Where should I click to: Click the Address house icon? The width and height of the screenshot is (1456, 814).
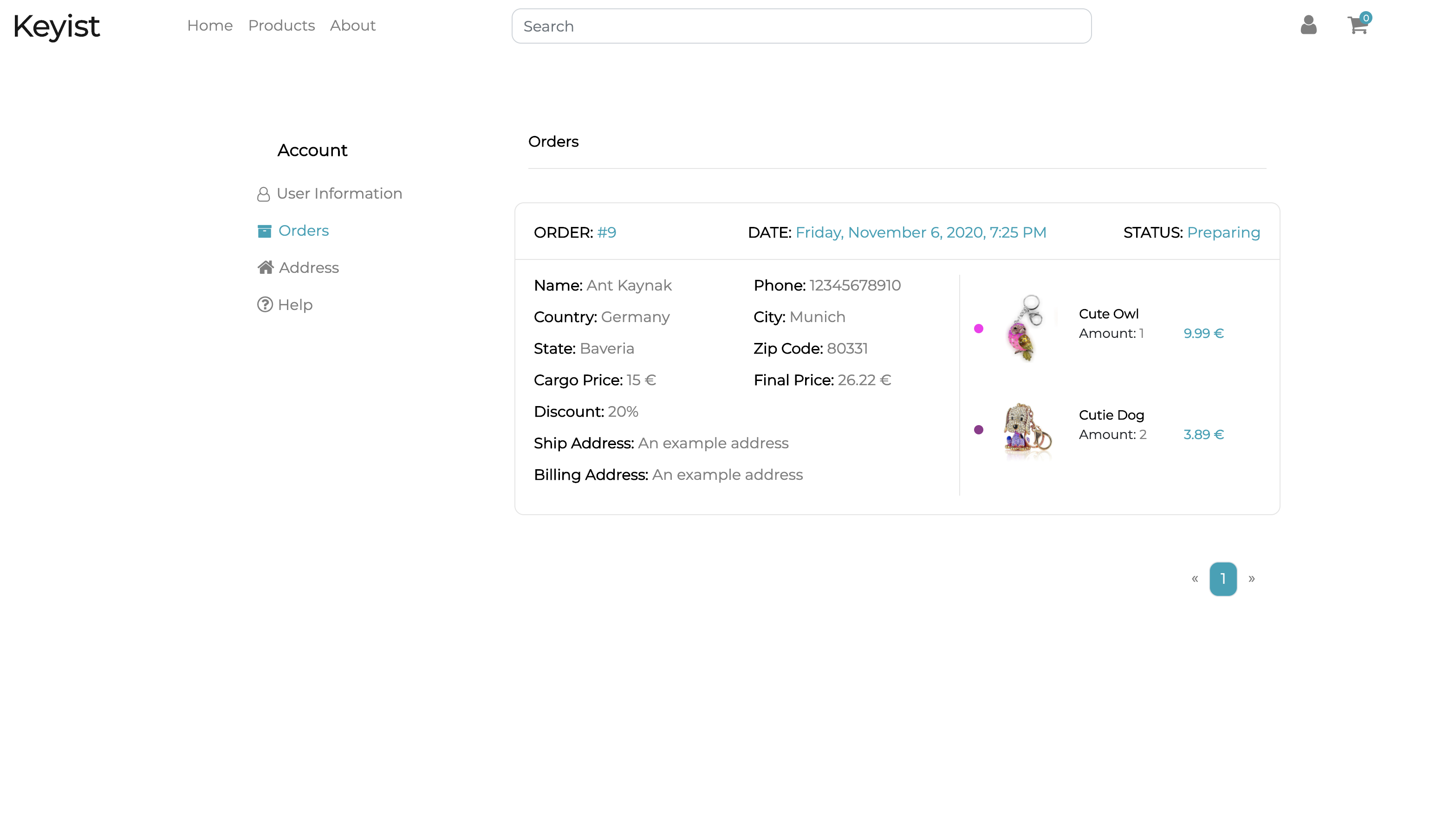[x=265, y=267]
